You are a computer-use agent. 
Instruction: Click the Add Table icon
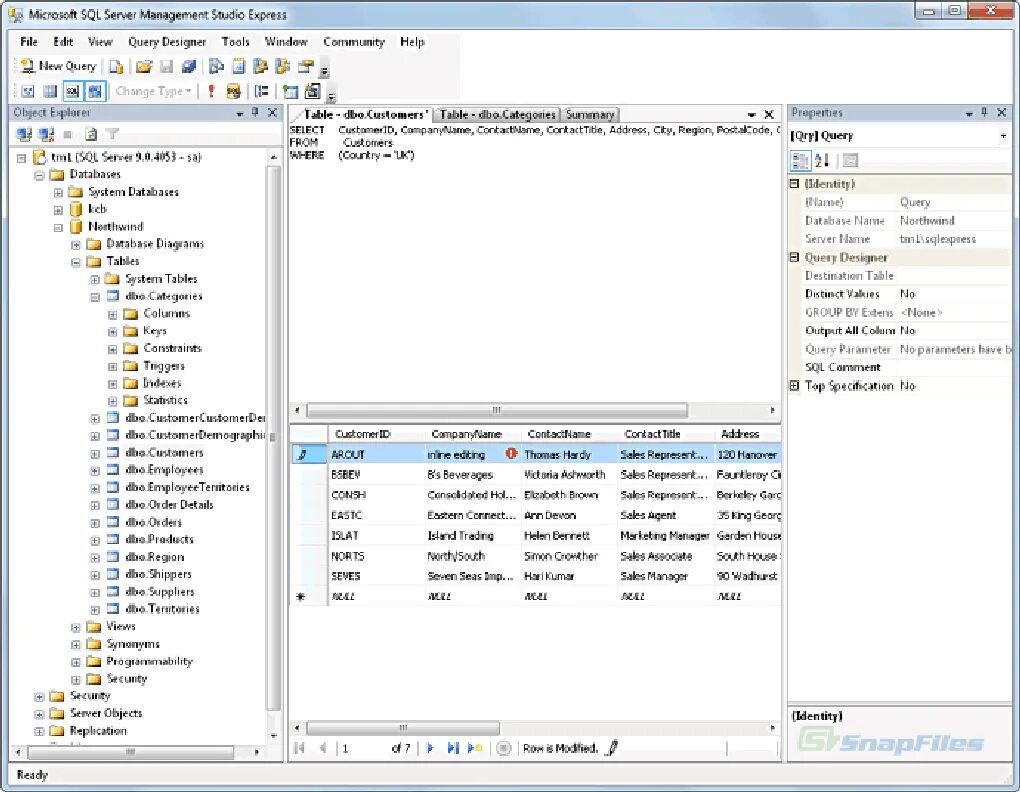[x=290, y=92]
